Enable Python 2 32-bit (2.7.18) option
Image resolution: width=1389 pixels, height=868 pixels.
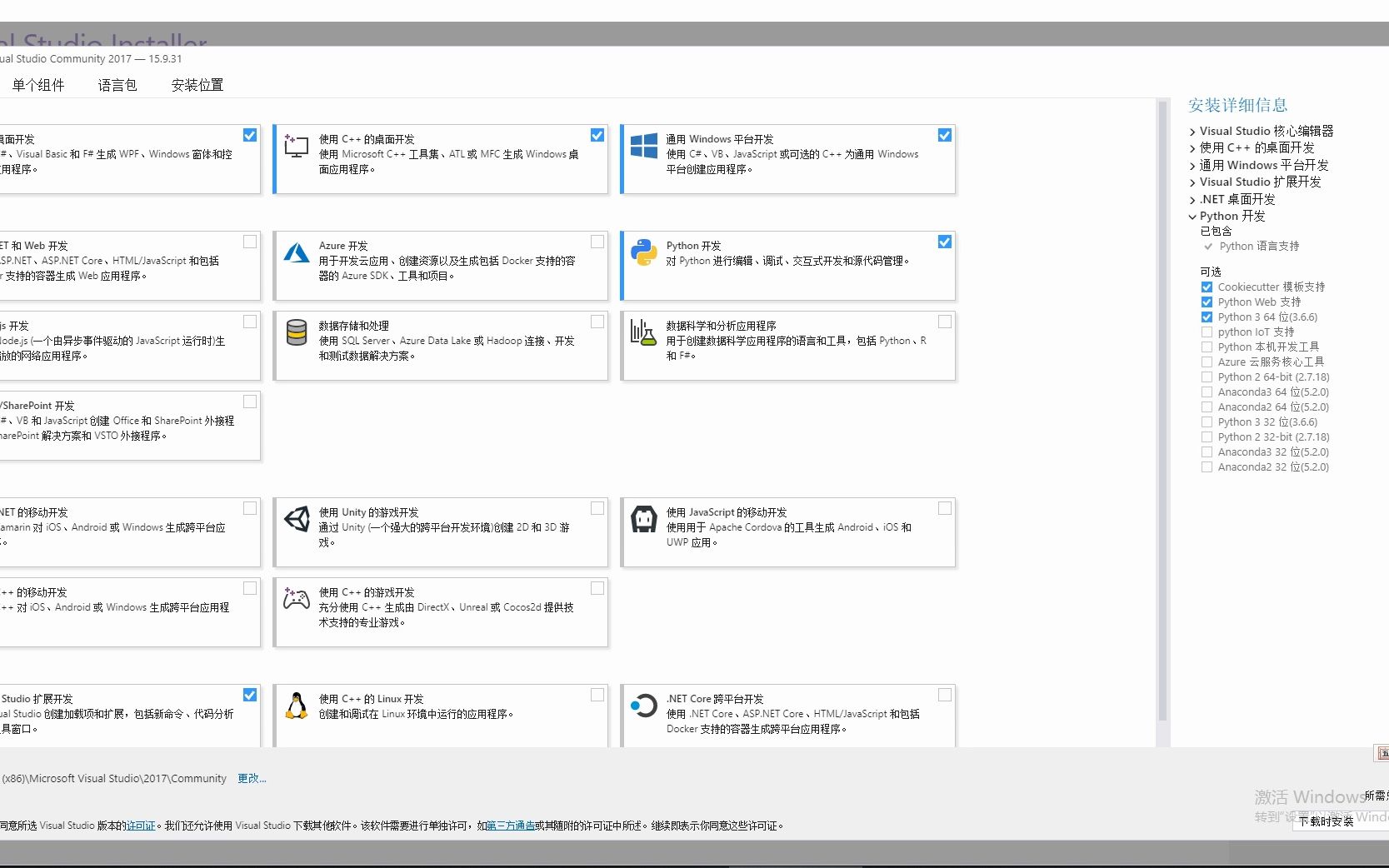(x=1207, y=437)
